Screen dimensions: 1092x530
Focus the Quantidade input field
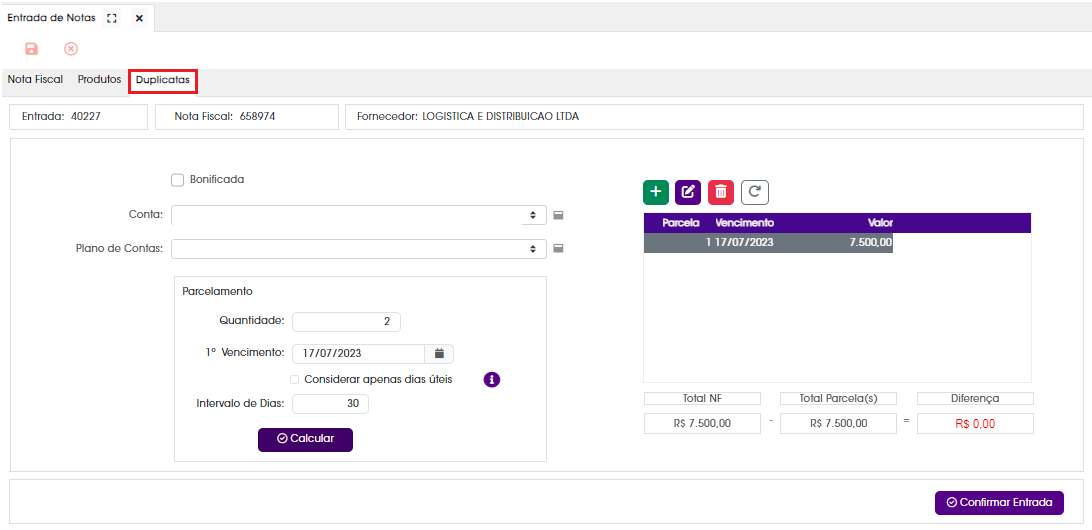[x=346, y=322]
